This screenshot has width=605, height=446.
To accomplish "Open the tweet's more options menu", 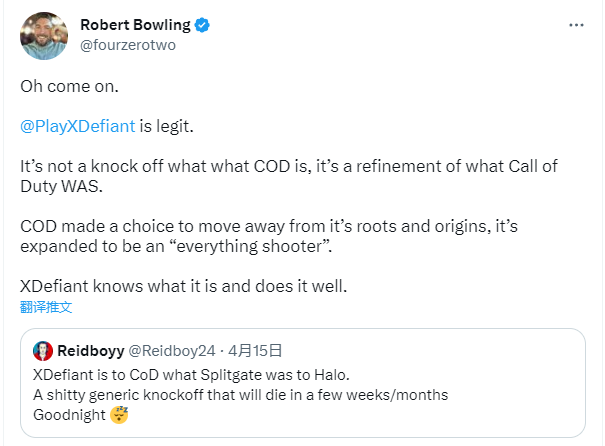I will [x=576, y=25].
